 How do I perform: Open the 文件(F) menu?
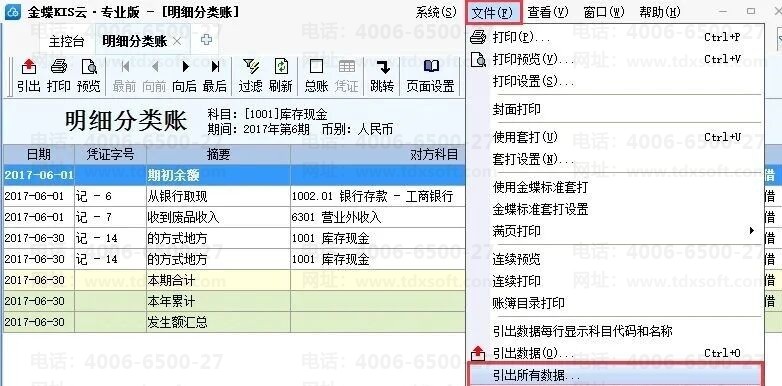tap(493, 12)
